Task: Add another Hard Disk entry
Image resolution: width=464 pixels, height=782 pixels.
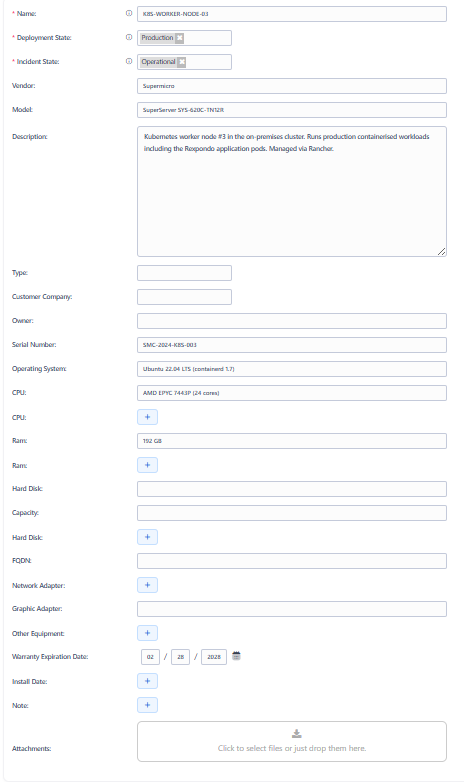Action: click(147, 537)
